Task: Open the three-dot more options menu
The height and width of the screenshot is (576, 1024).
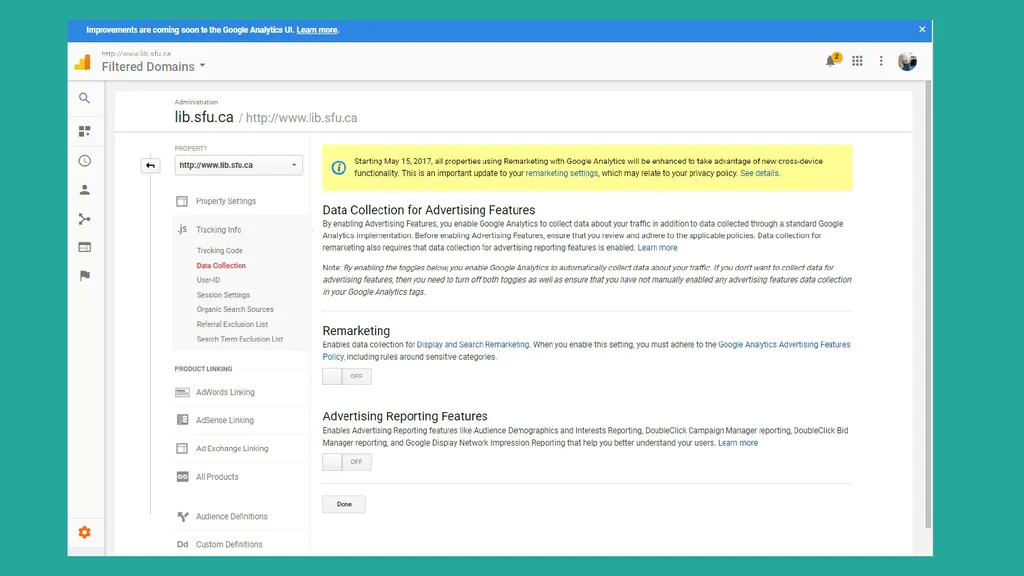Action: (x=881, y=61)
